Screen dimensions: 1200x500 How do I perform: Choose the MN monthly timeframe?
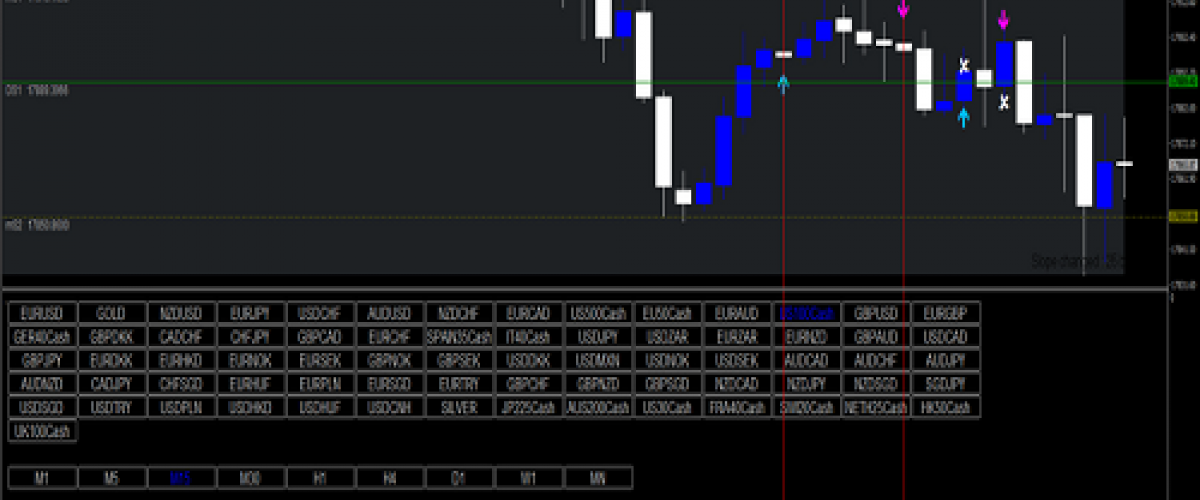tap(598, 478)
